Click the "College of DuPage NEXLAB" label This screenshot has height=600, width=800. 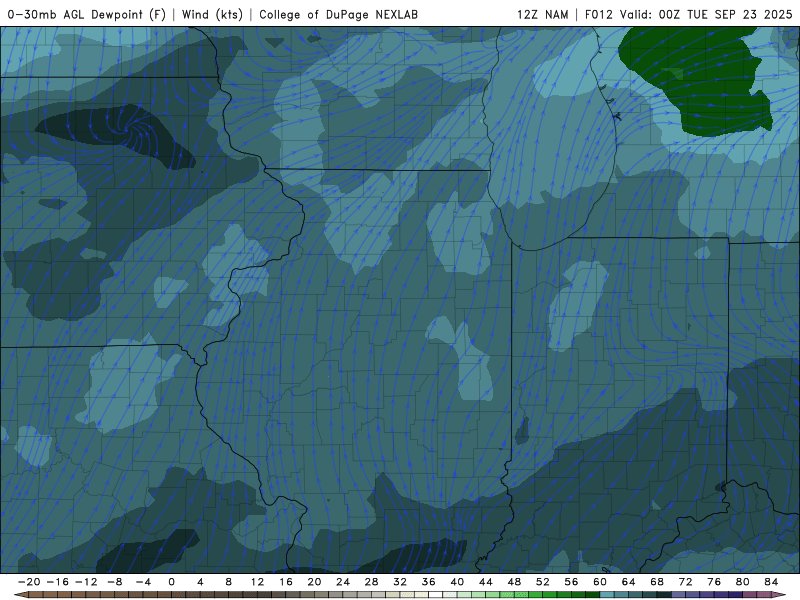pos(338,14)
